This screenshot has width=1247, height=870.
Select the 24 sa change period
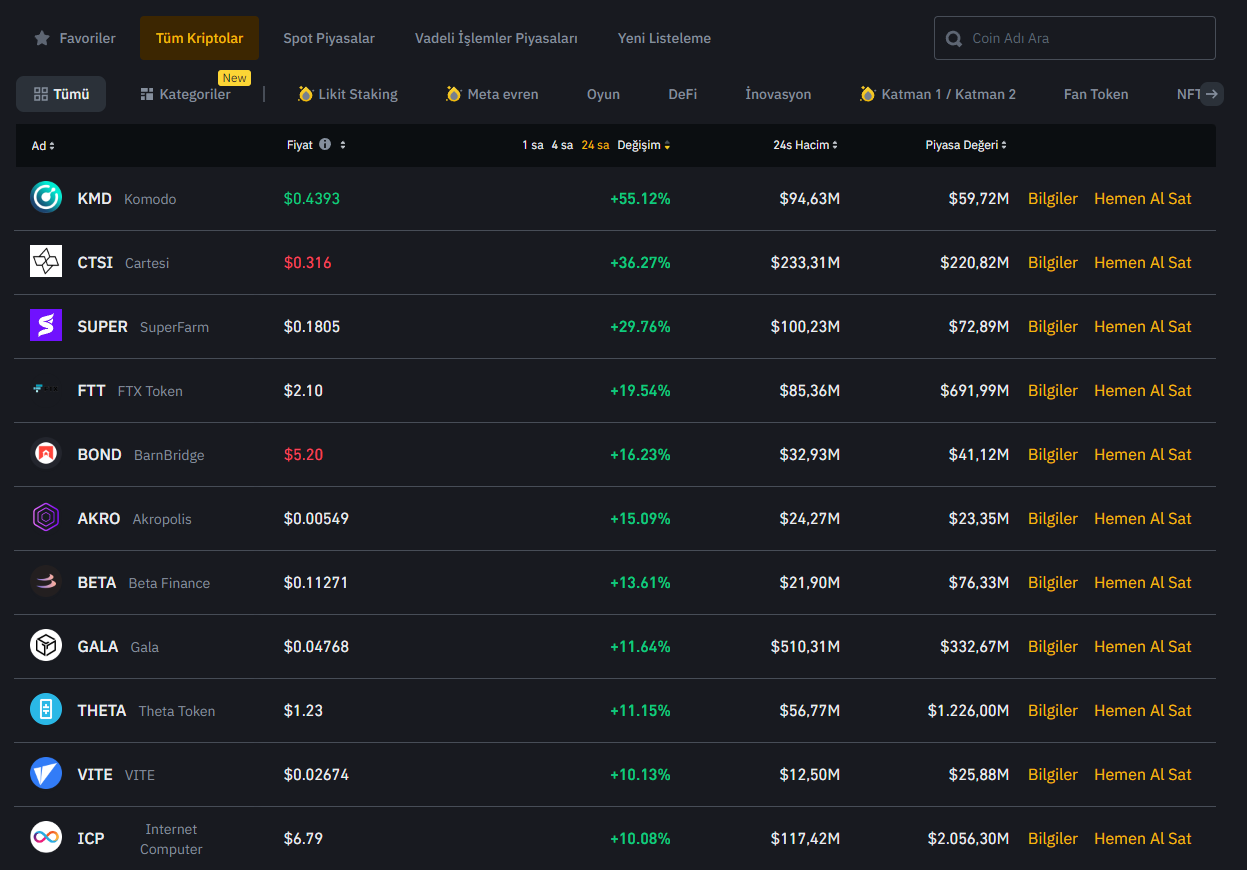pos(595,146)
